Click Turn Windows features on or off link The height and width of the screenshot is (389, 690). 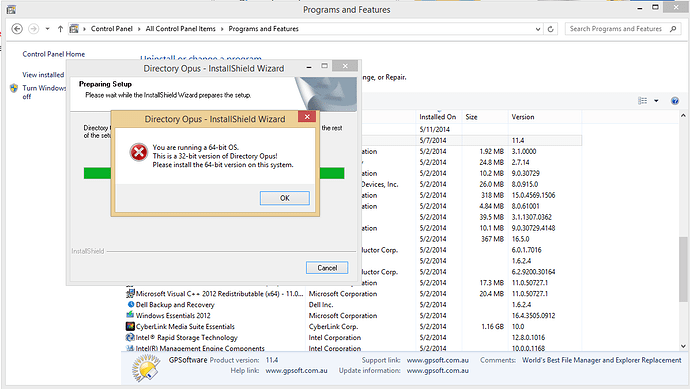click(44, 92)
